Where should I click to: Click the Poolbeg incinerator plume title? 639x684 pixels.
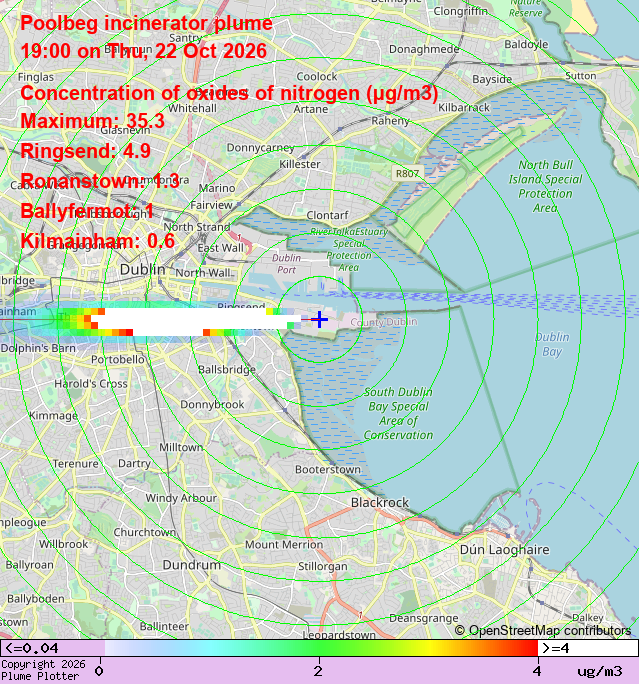click(147, 23)
